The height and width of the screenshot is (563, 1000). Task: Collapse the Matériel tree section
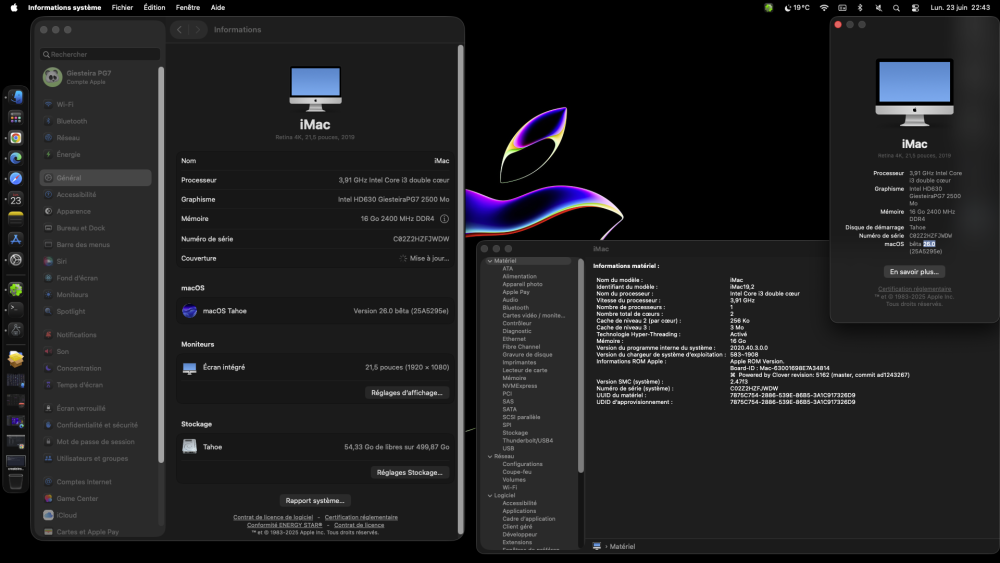point(490,261)
